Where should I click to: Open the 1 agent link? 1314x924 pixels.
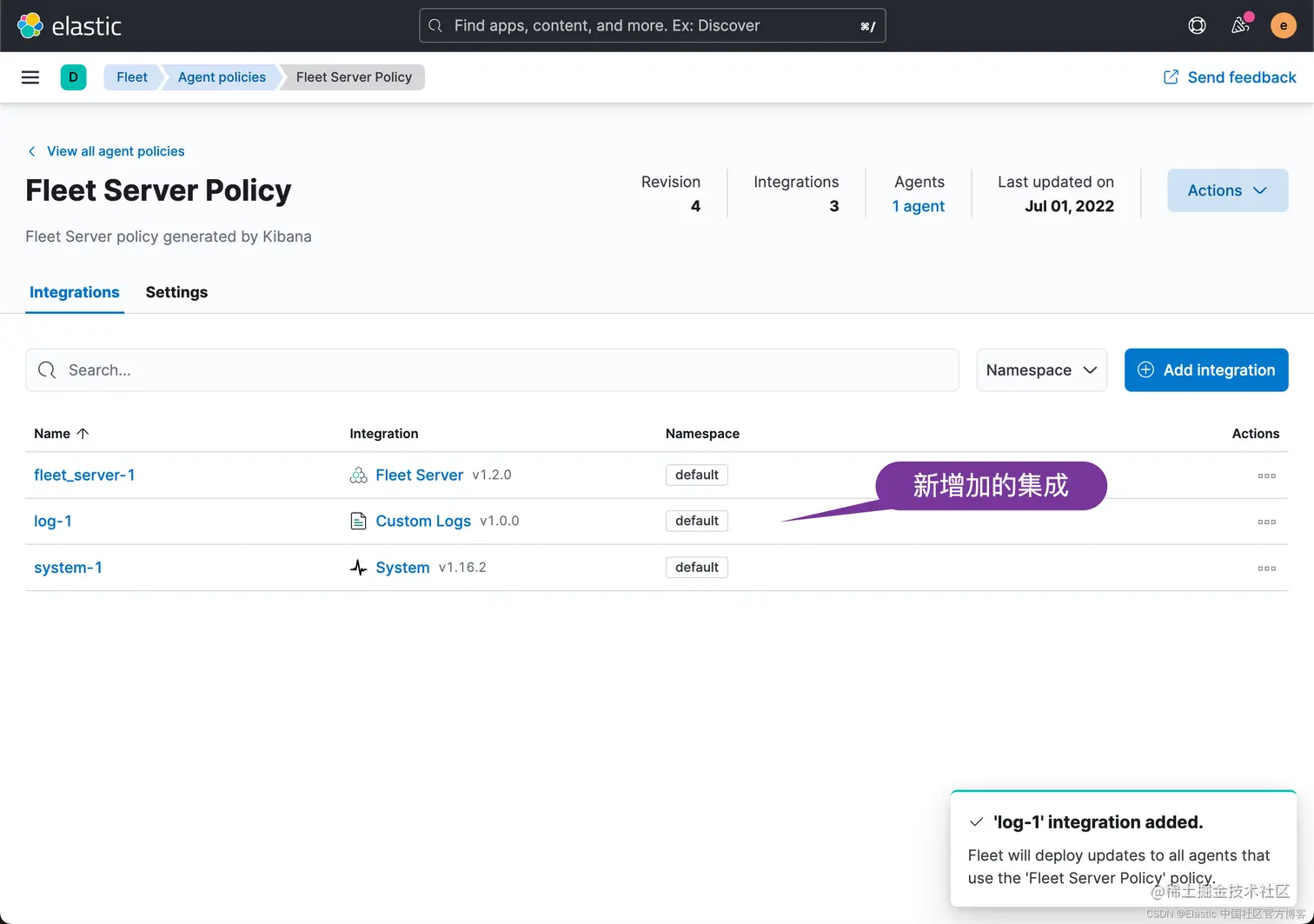click(918, 206)
